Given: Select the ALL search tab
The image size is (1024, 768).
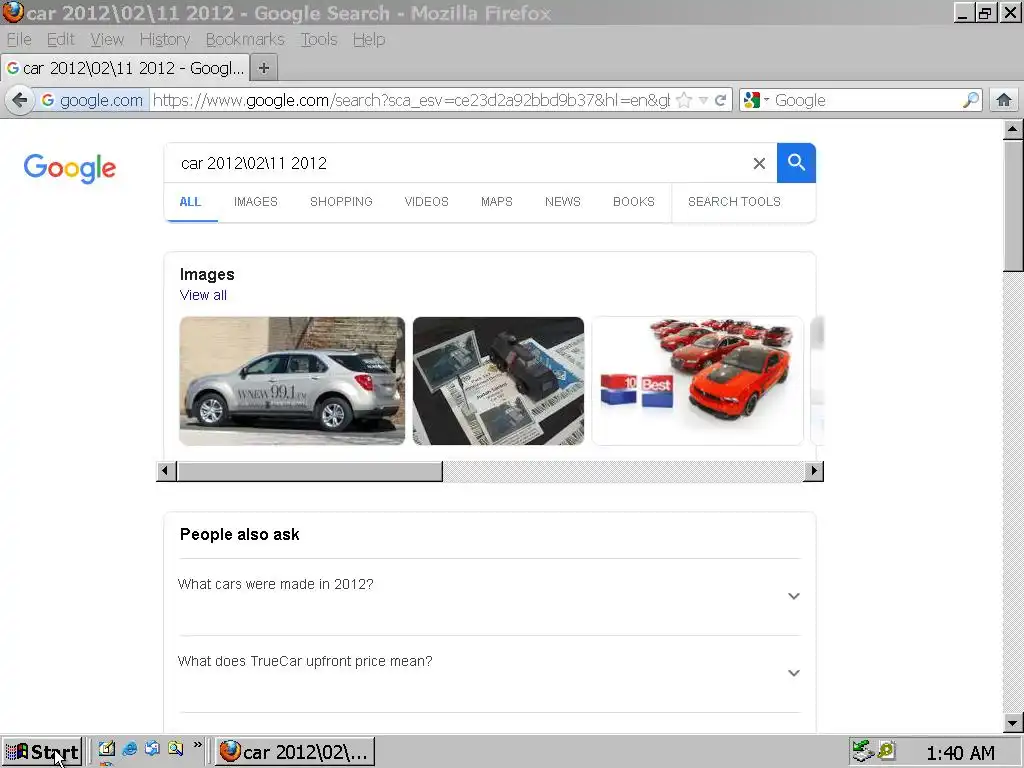Looking at the screenshot, I should [190, 202].
